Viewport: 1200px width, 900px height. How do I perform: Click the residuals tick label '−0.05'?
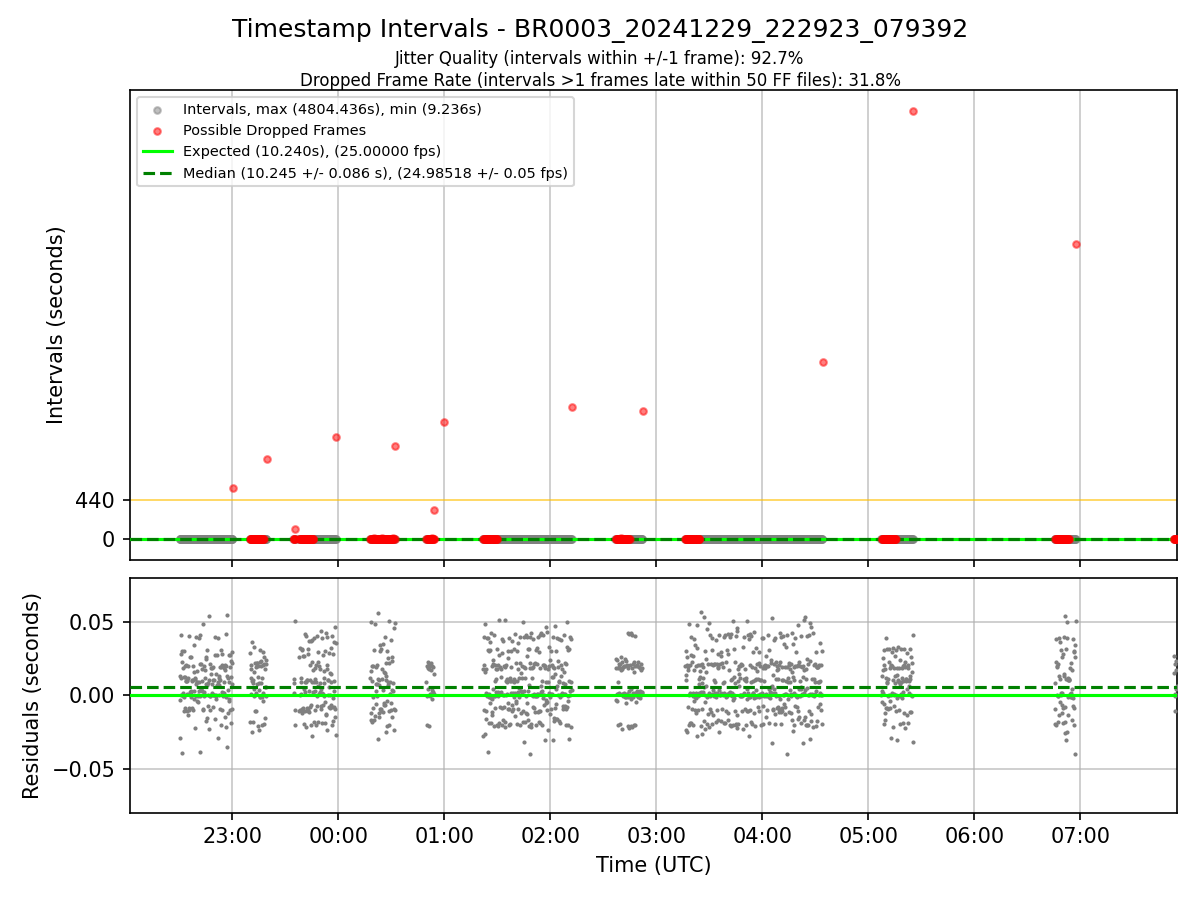pyautogui.click(x=85, y=769)
